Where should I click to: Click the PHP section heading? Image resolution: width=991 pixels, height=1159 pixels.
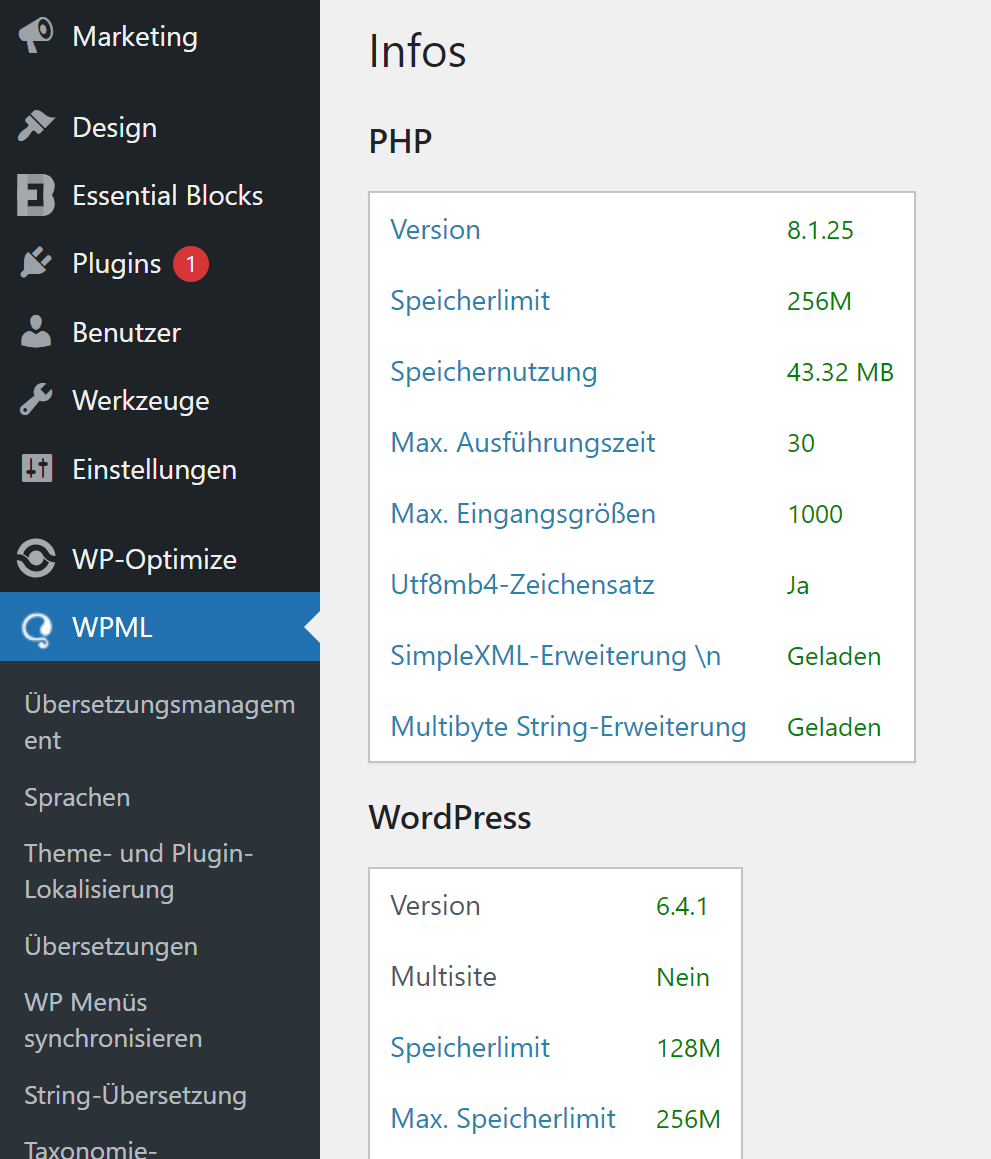[x=401, y=141]
